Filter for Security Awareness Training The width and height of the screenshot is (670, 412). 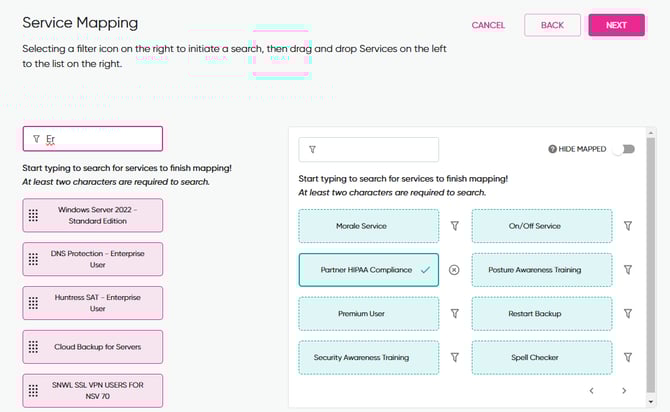pyautogui.click(x=455, y=358)
